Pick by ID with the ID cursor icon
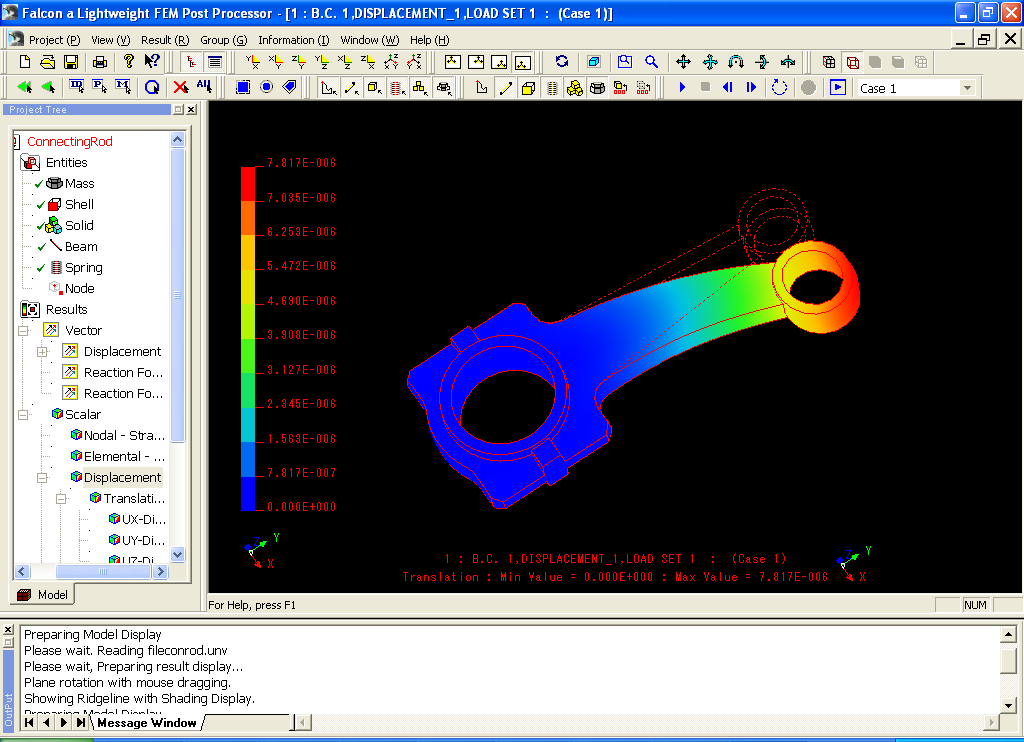This screenshot has width=1024, height=742. pos(76,87)
